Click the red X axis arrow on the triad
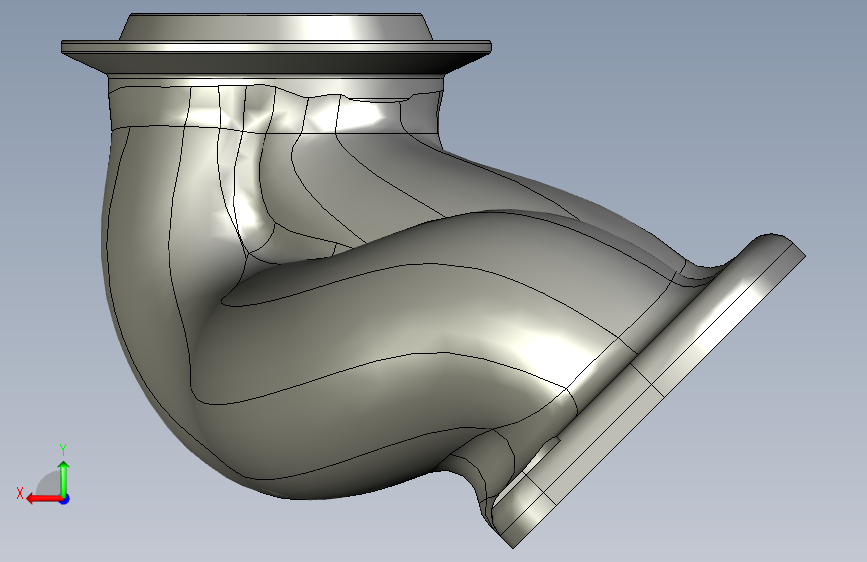 (x=43, y=499)
